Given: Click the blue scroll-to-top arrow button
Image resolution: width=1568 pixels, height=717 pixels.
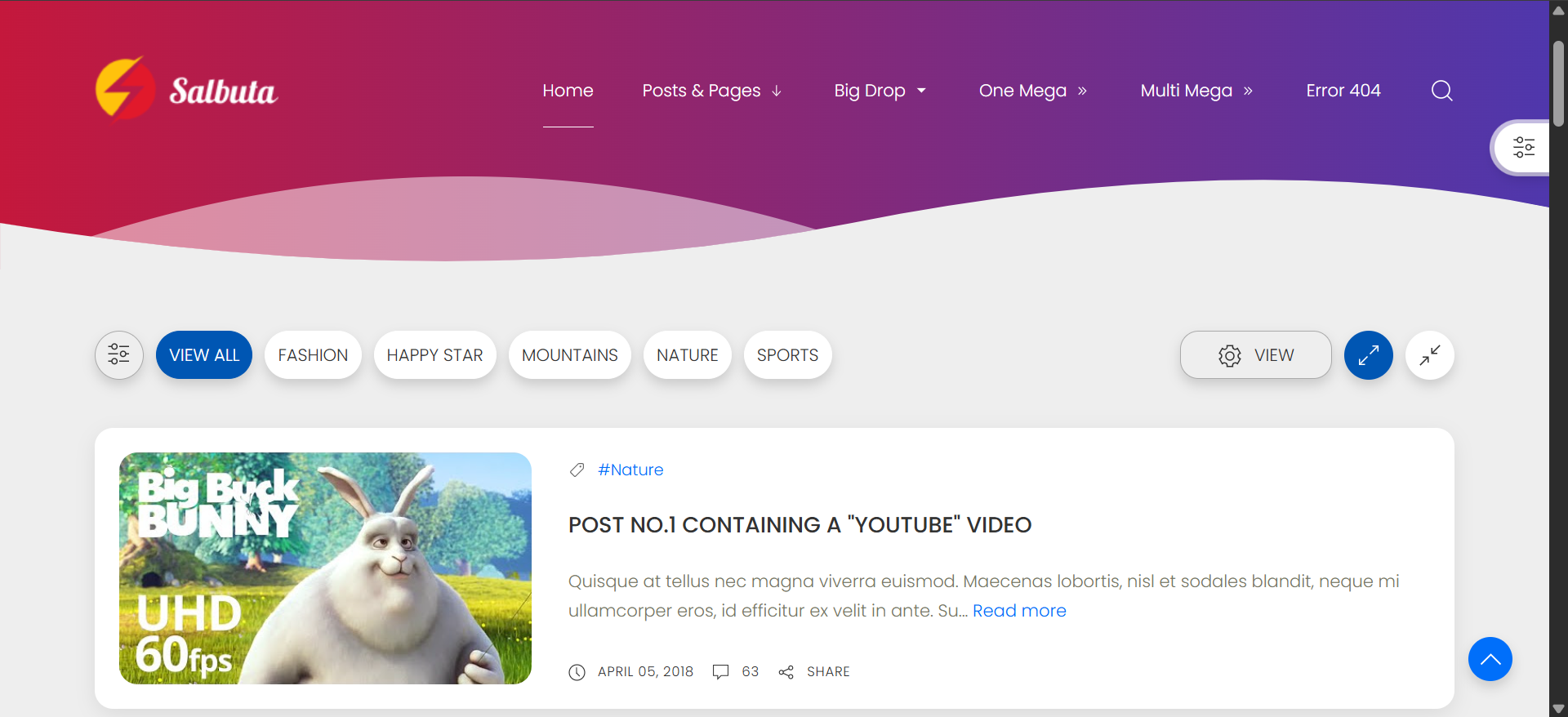Looking at the screenshot, I should pos(1490,659).
